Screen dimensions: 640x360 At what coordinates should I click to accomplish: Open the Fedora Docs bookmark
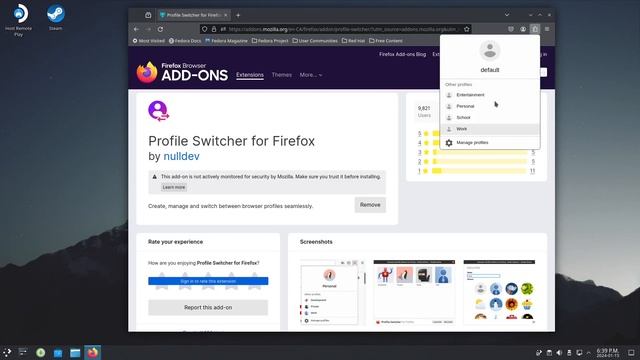pyautogui.click(x=185, y=41)
